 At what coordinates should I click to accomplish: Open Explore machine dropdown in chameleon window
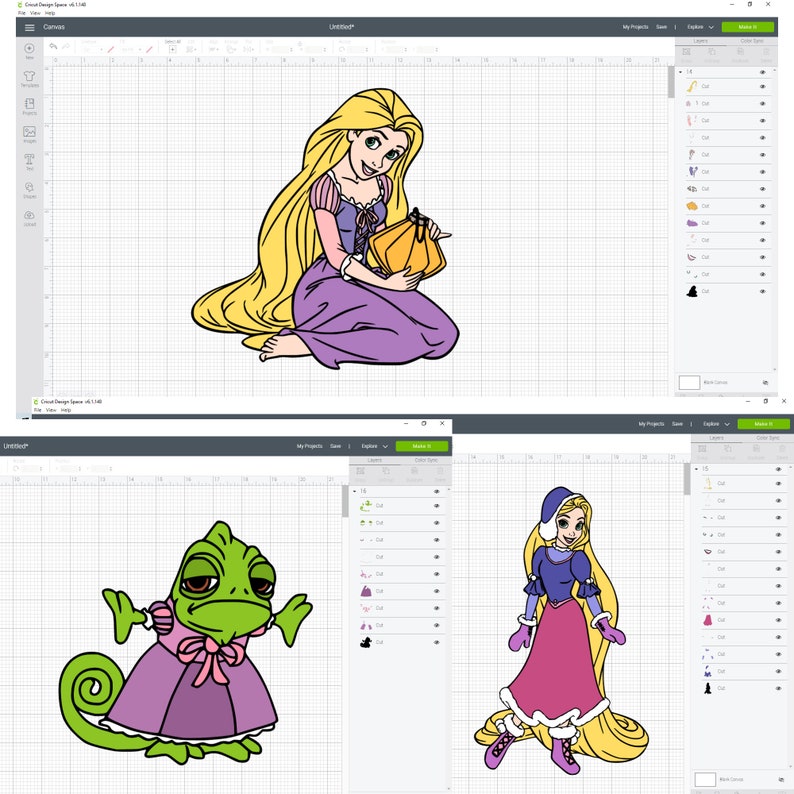374,447
